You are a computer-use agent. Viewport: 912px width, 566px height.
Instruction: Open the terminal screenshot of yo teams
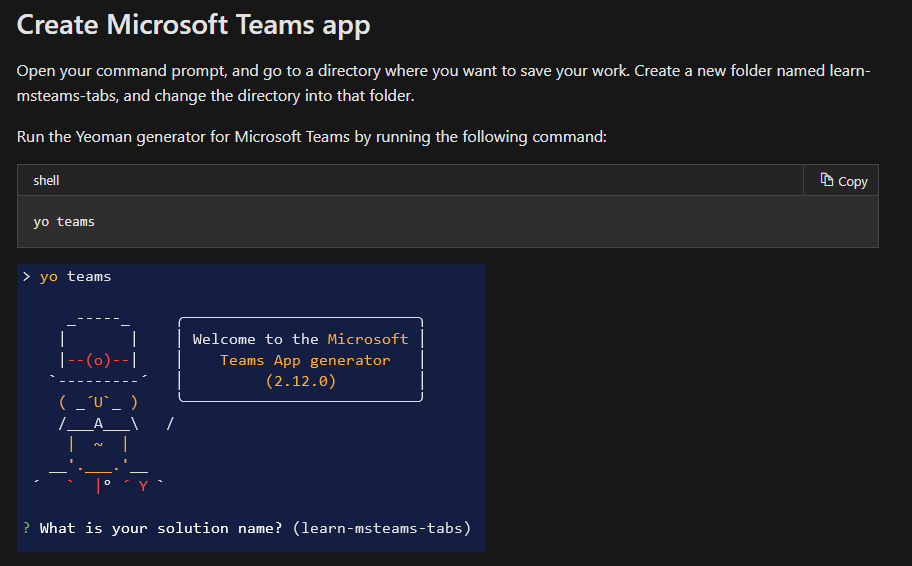251,408
